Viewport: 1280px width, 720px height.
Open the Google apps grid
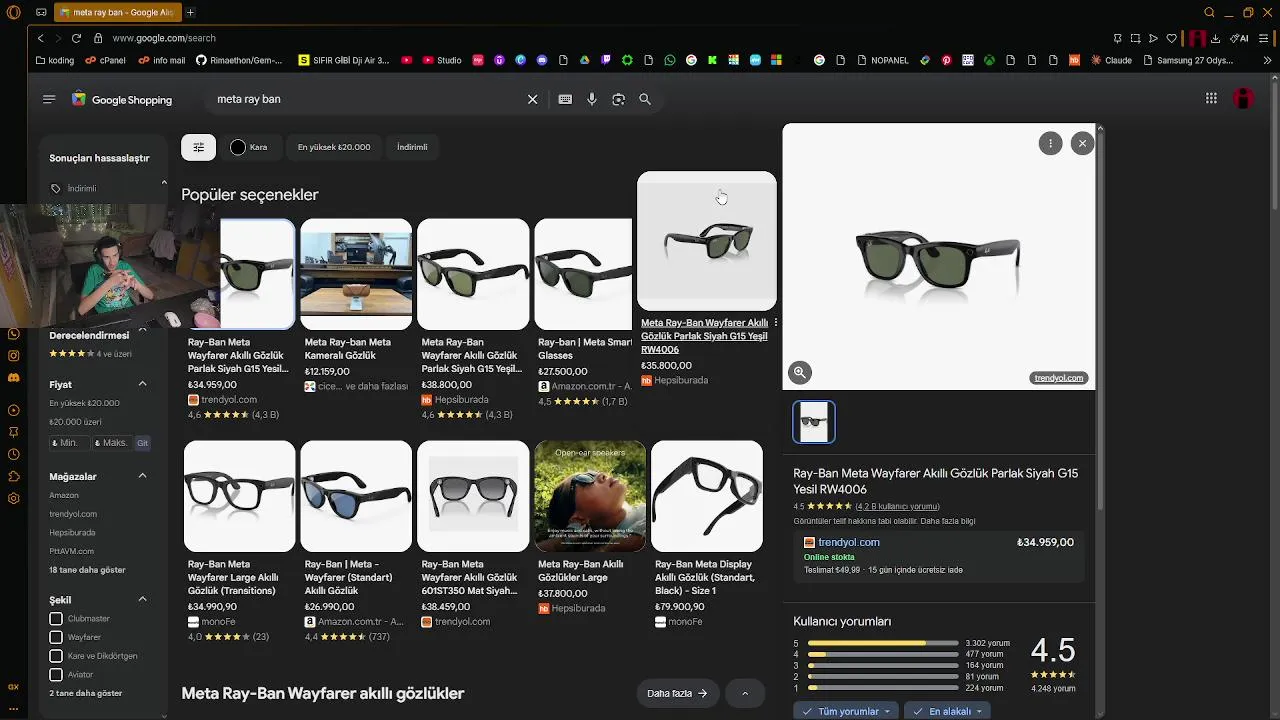point(1211,98)
